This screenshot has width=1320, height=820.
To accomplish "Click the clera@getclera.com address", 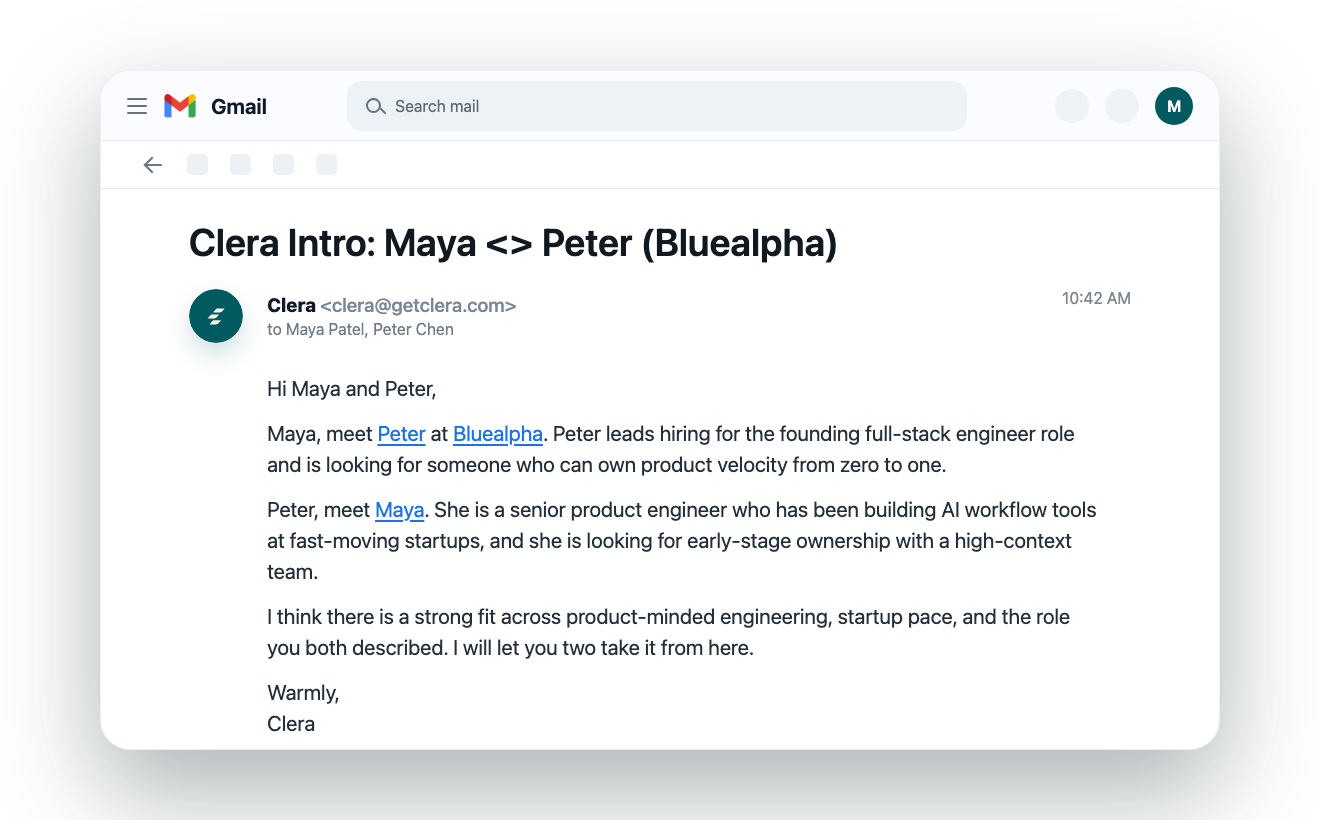I will (418, 306).
